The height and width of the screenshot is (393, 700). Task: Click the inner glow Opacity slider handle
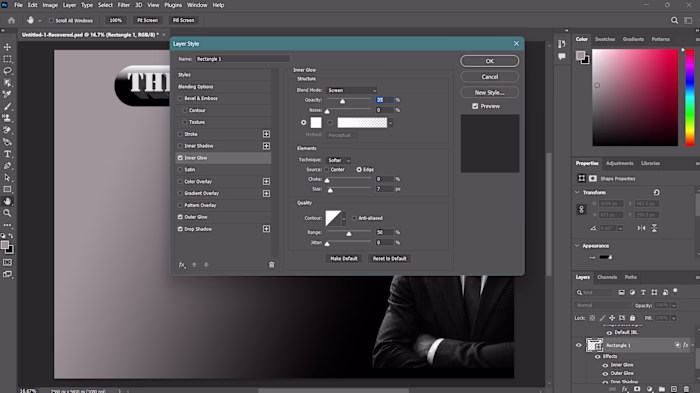pos(342,101)
